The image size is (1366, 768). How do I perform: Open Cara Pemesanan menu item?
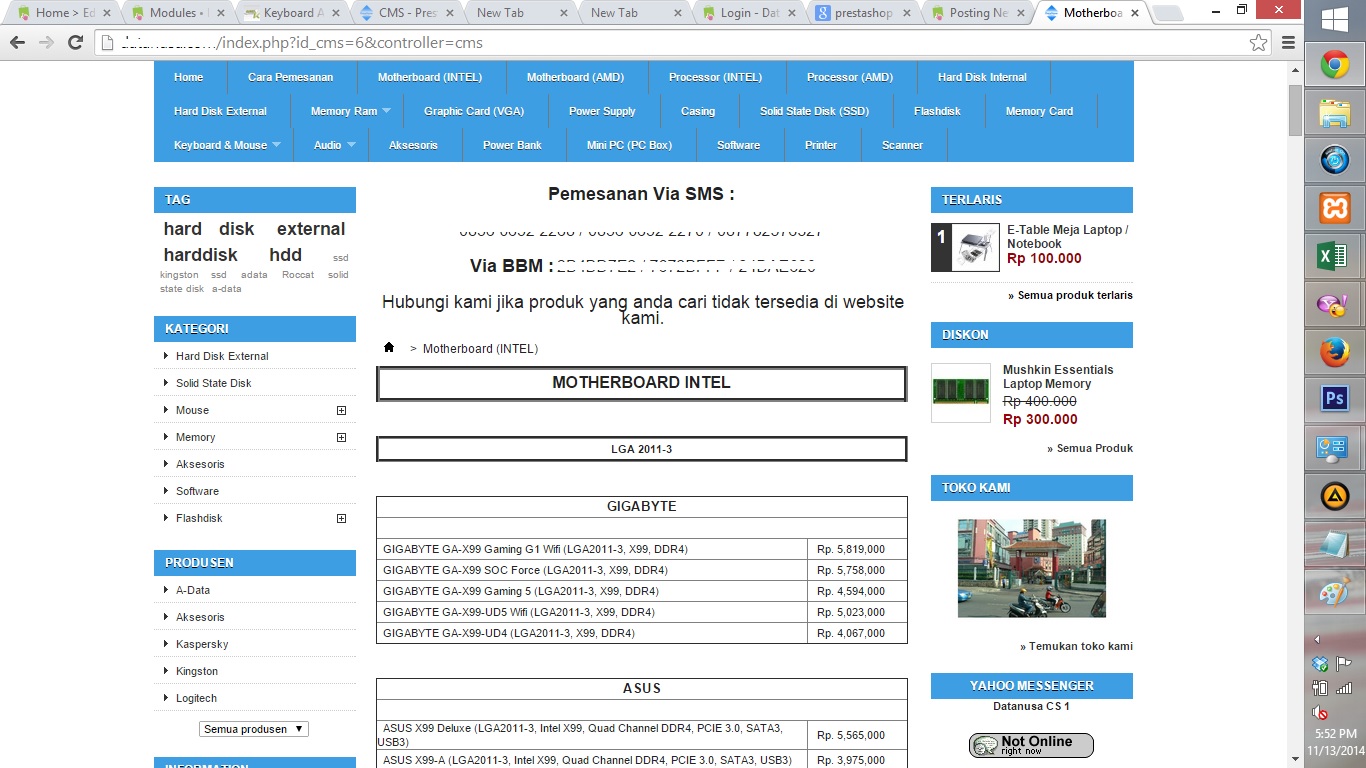(x=291, y=77)
